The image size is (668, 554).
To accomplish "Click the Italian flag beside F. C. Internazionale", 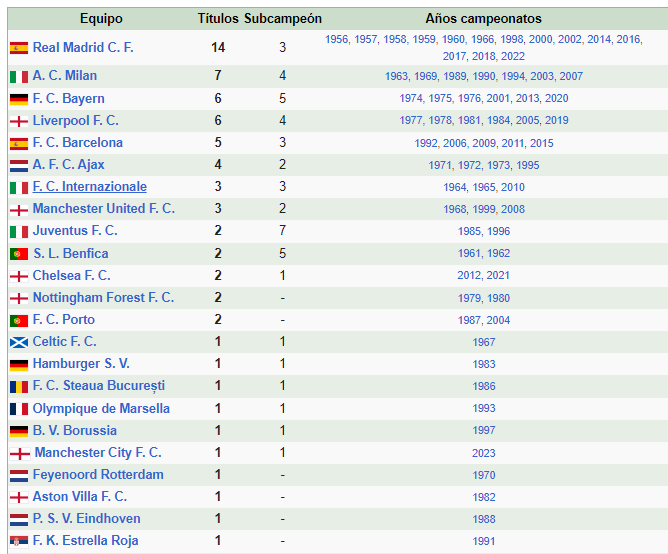I will click(19, 188).
